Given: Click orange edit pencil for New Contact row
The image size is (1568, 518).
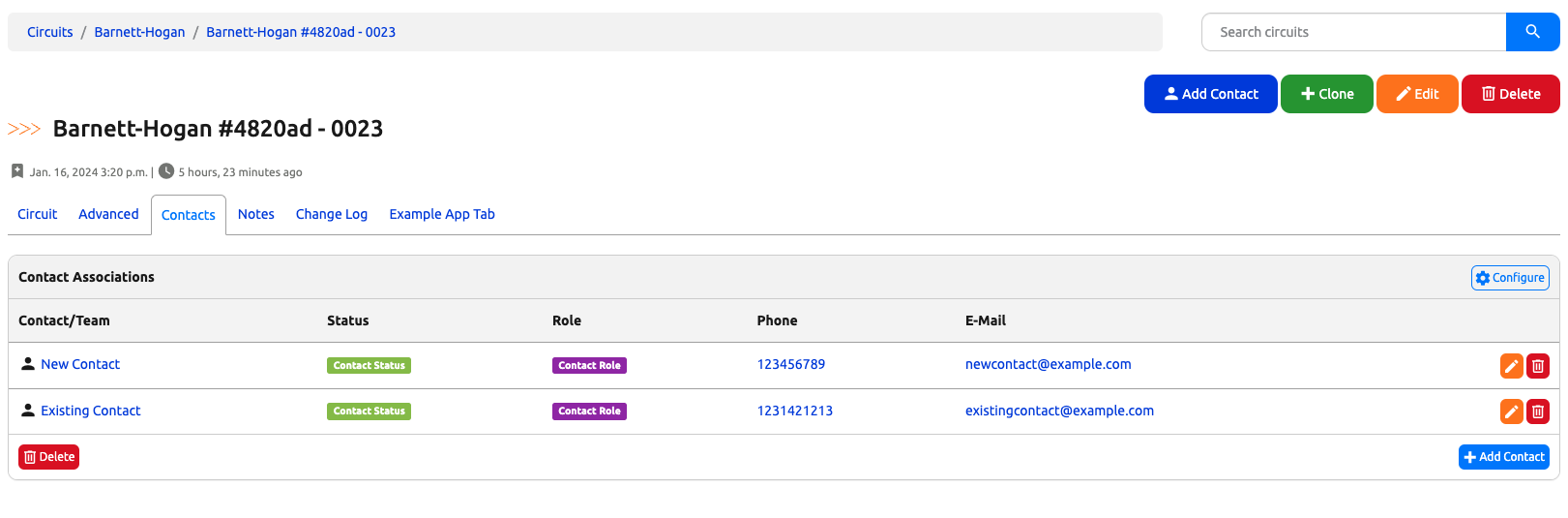Looking at the screenshot, I should (x=1511, y=366).
